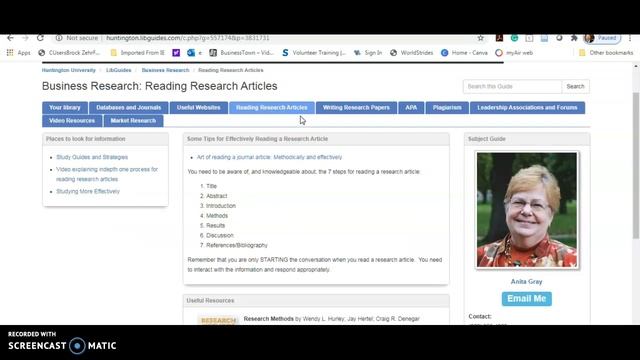Click the Paused profile avatar

click(602, 38)
